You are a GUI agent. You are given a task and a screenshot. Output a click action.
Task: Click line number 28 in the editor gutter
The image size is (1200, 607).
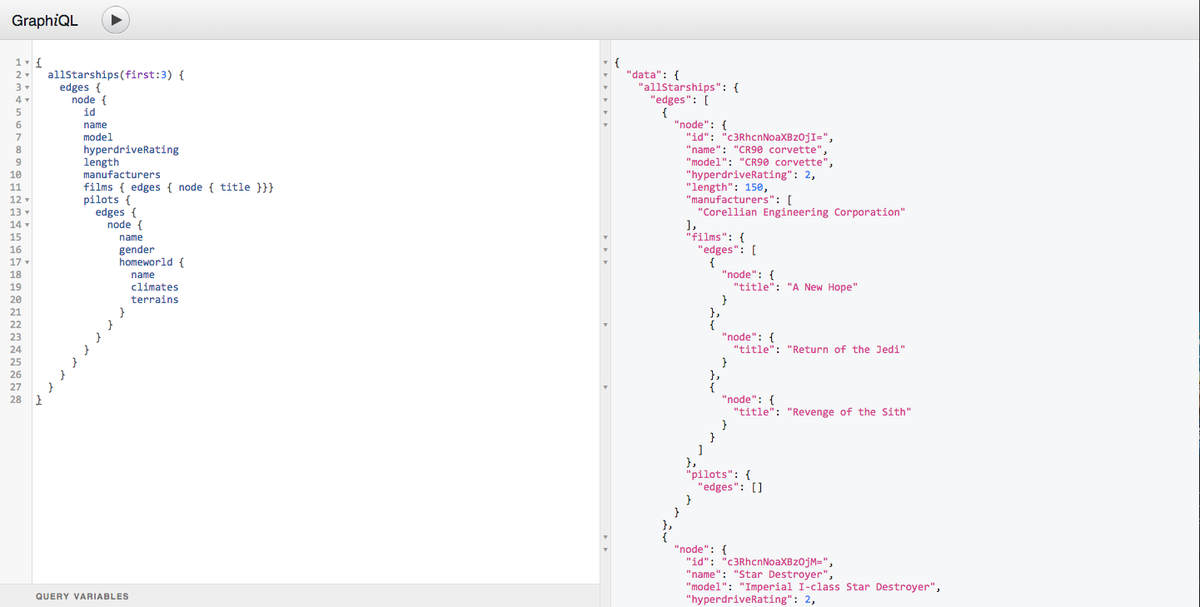coord(15,399)
